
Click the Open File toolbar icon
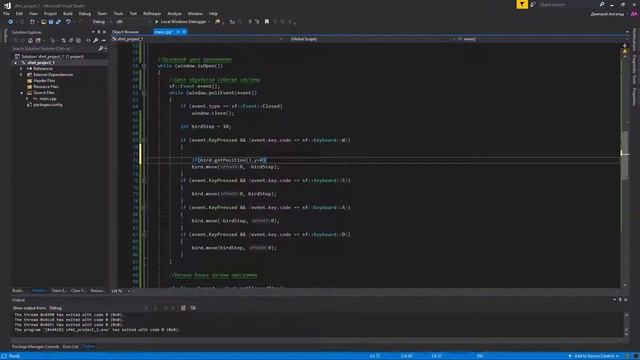(x=43, y=22)
